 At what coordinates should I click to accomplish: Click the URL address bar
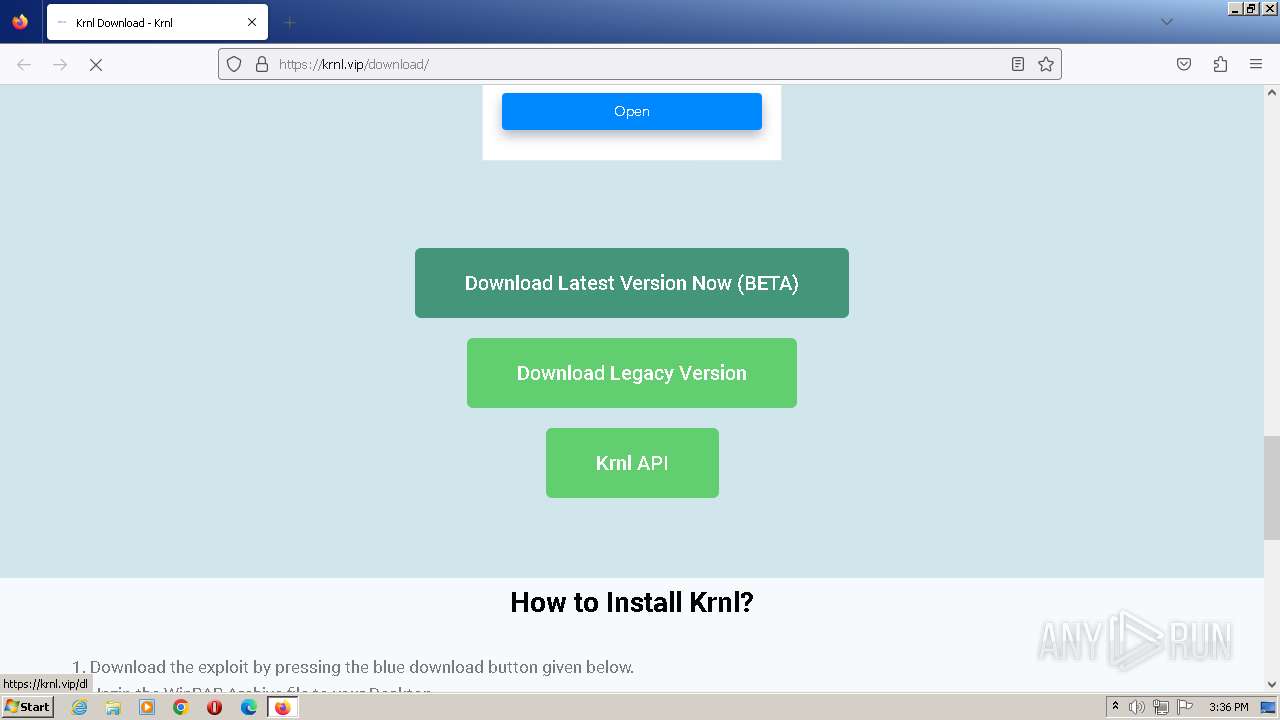(x=640, y=64)
